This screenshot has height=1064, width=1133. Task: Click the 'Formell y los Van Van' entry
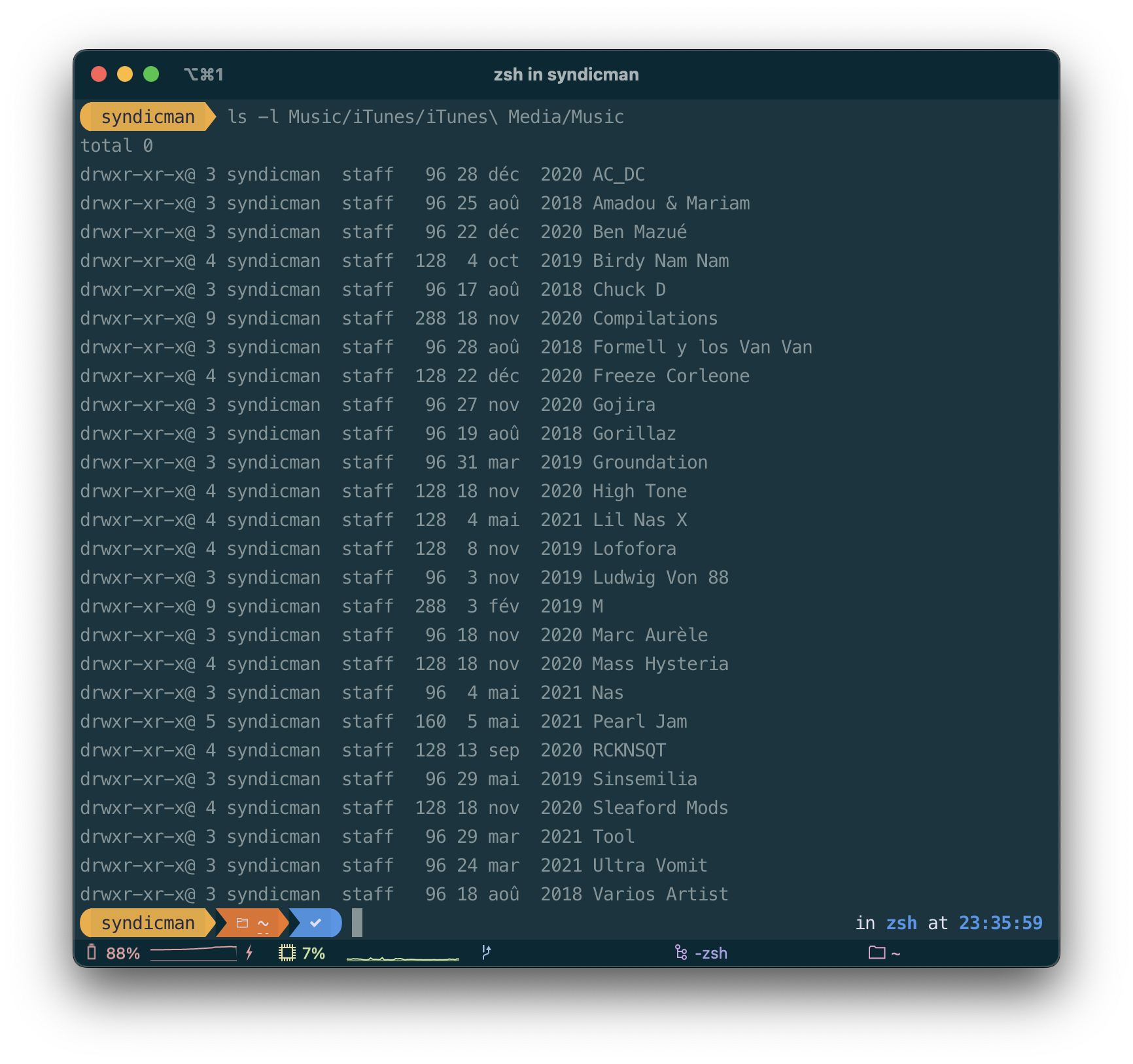pyautogui.click(x=703, y=347)
